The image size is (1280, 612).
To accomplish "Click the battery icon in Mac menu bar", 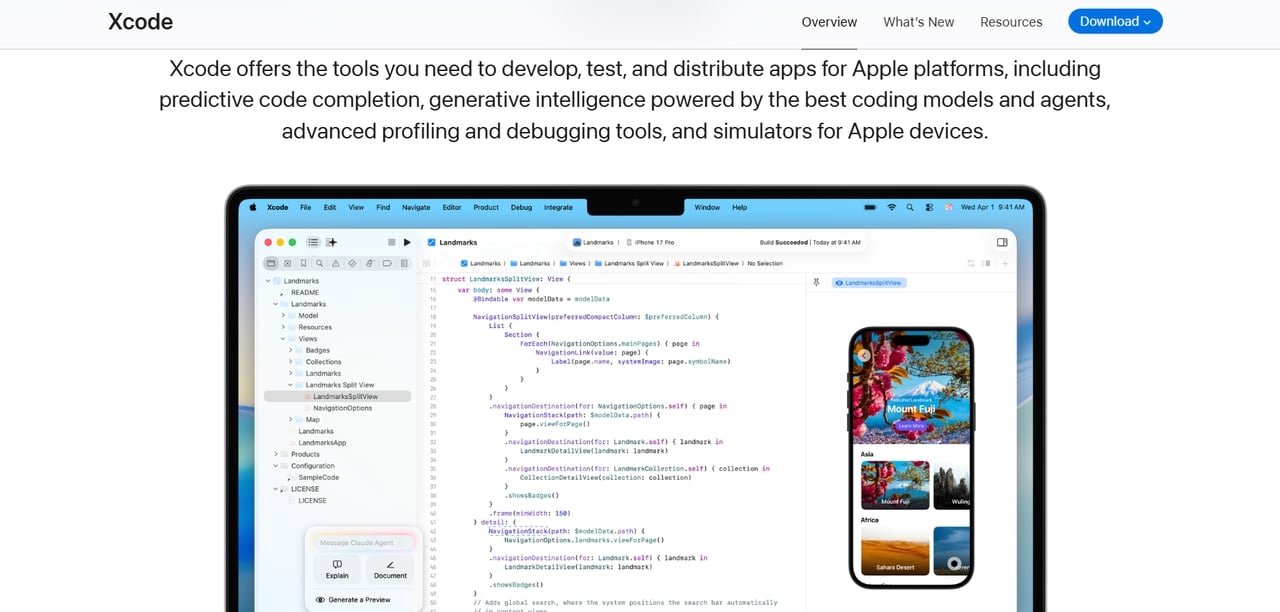I will (x=869, y=207).
